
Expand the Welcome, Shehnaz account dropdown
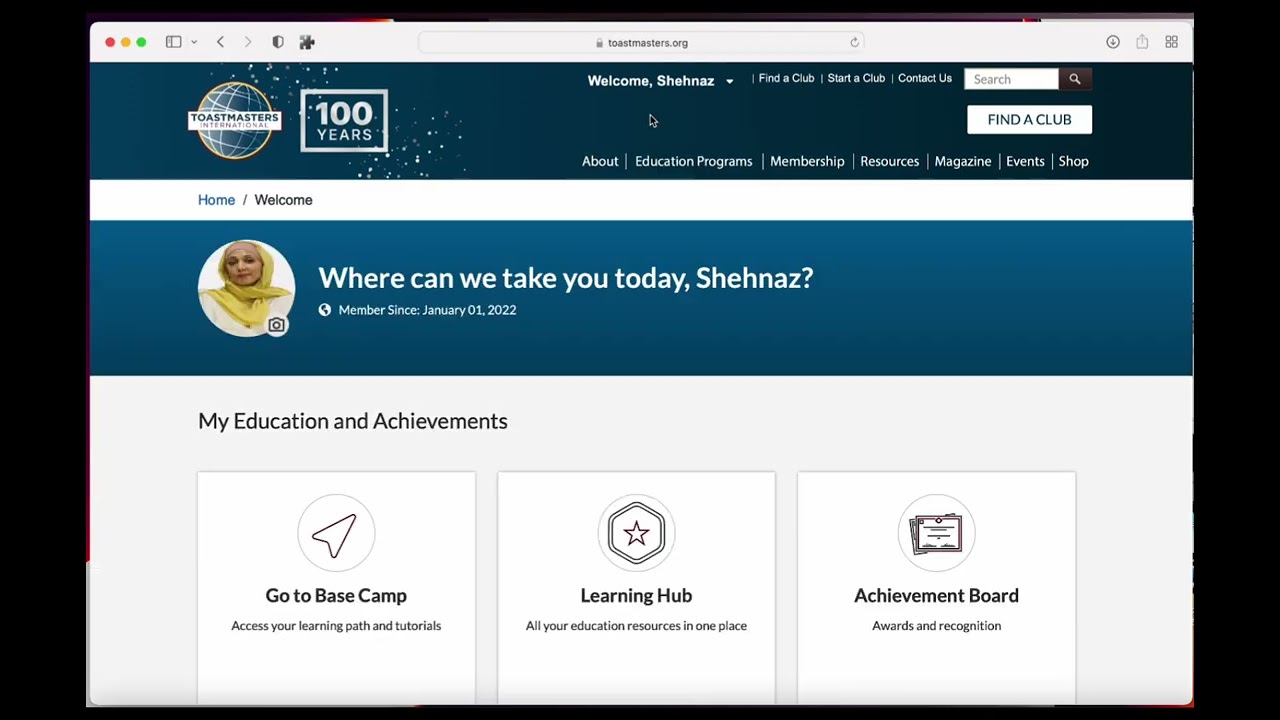click(x=661, y=81)
